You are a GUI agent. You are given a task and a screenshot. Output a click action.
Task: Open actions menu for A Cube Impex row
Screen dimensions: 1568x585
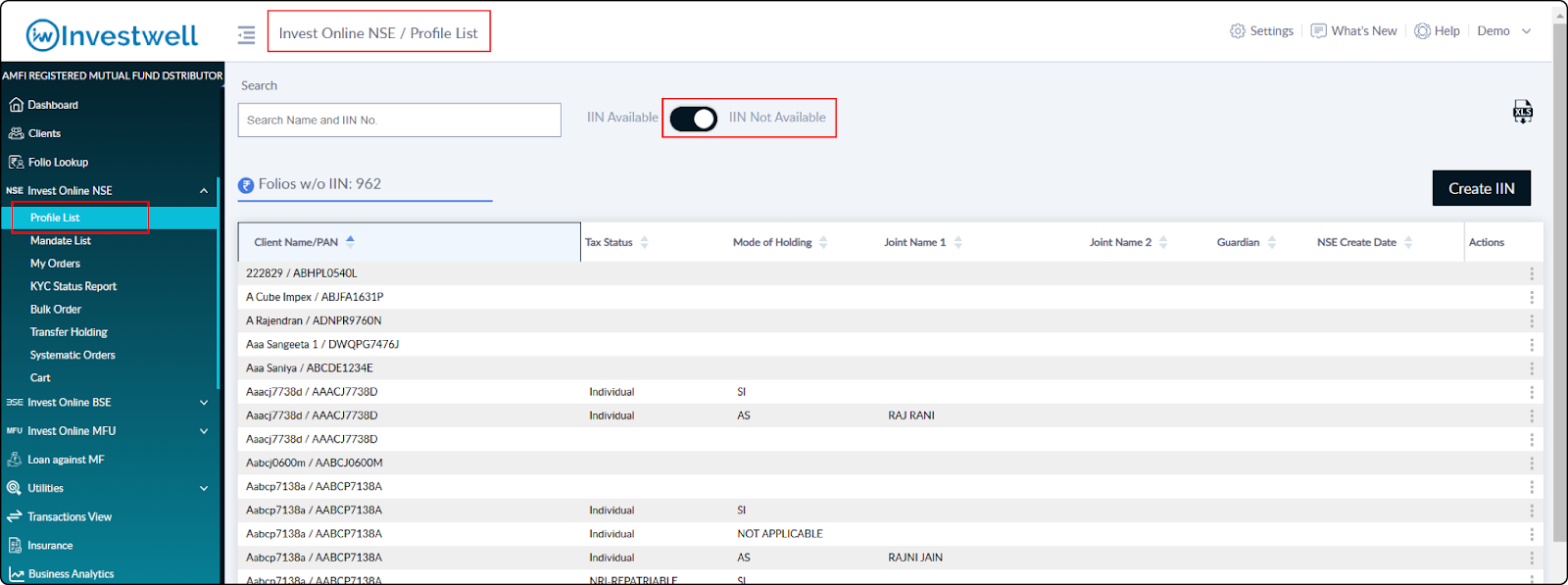click(x=1531, y=297)
